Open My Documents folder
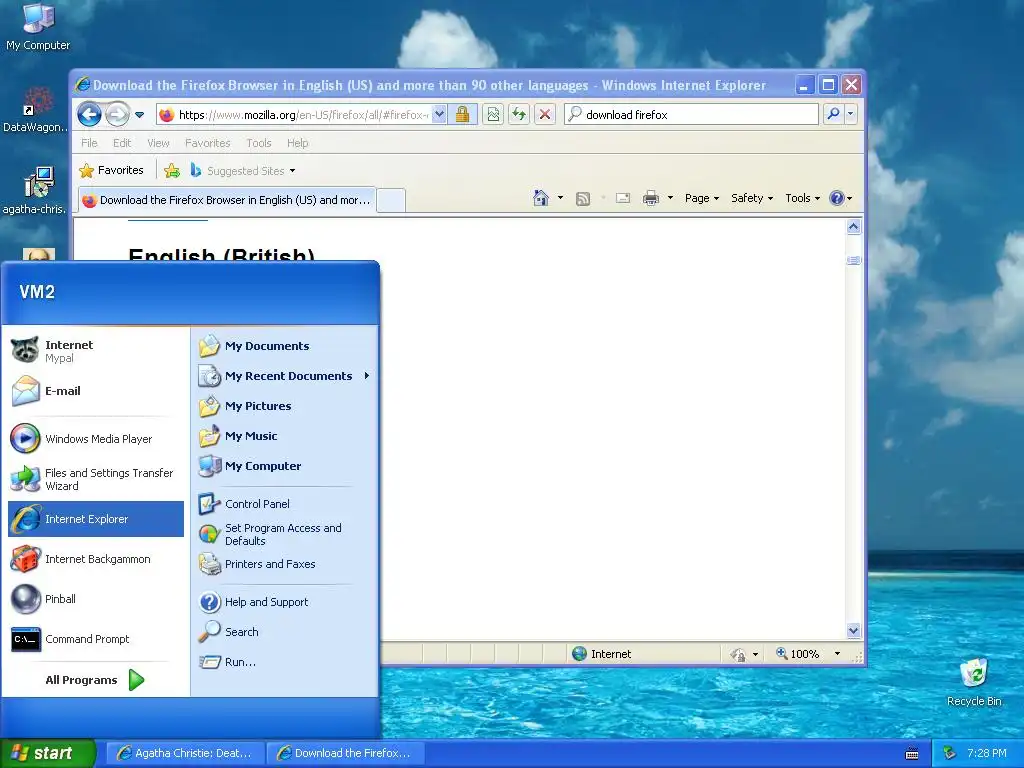 click(x=285, y=346)
